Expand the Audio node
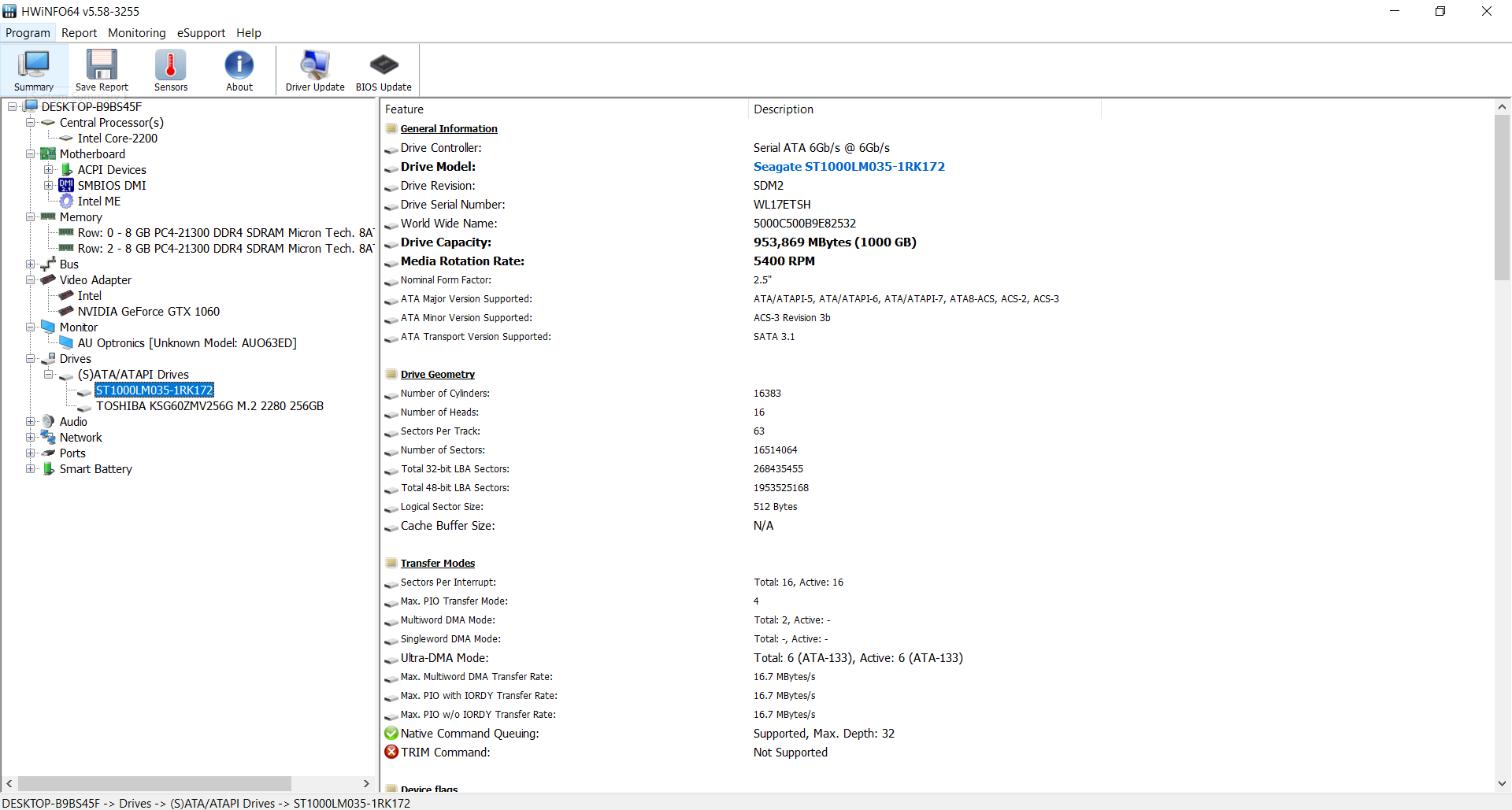 (30, 421)
